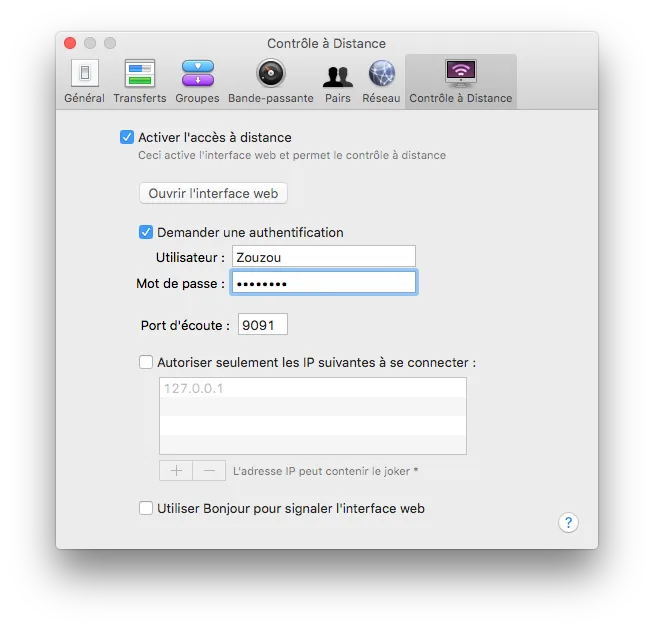
Task: Uncheck Activer l'accès à distance
Action: pyautogui.click(x=127, y=137)
